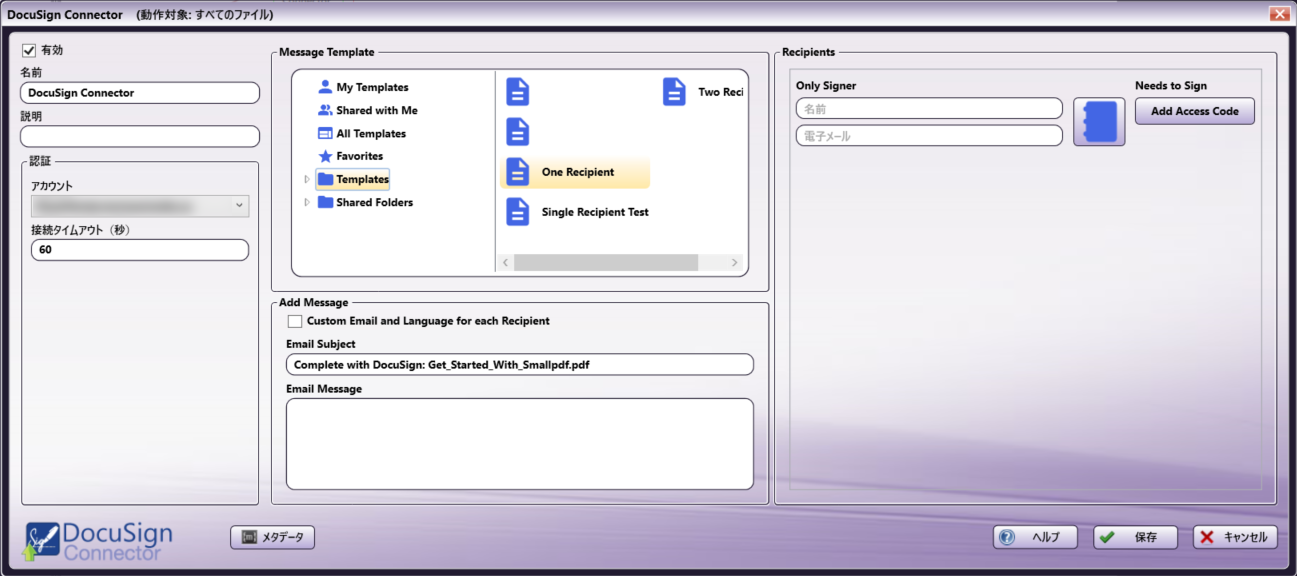The image size is (1297, 576).
Task: Click the Only Signer label
Action: 826,86
